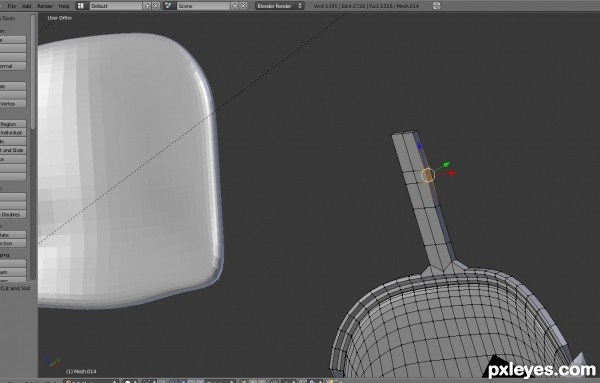This screenshot has height=383, width=600.
Task: Edit the Default screen layout name field
Action: pos(116,6)
